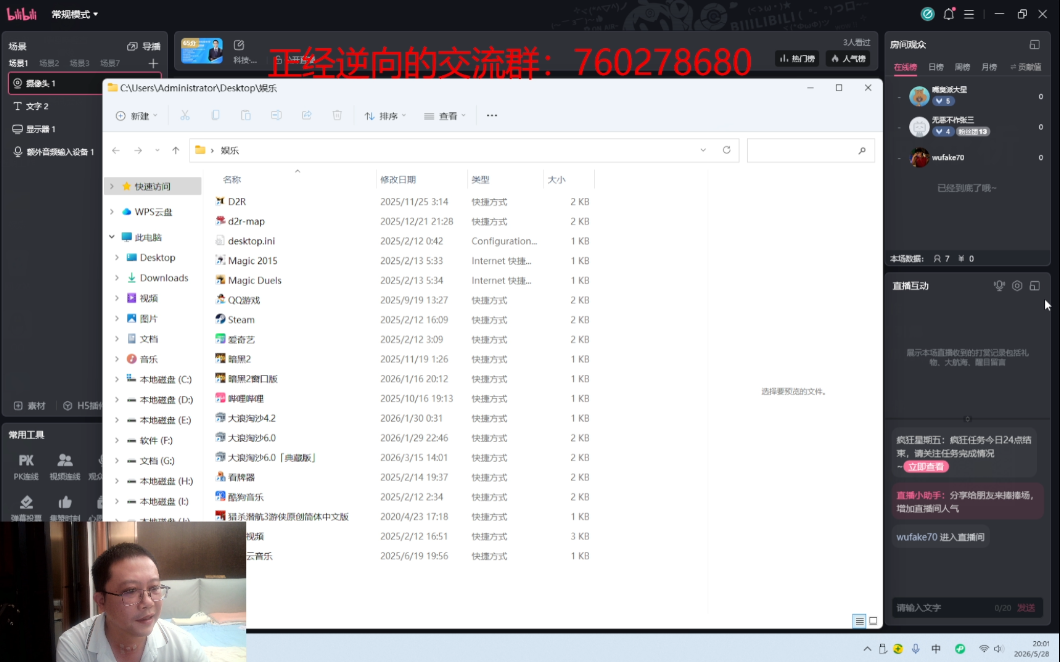Viewport: 1060px width, 662px height.
Task: Click the Cut icon in Explorer toolbar
Action: click(185, 116)
